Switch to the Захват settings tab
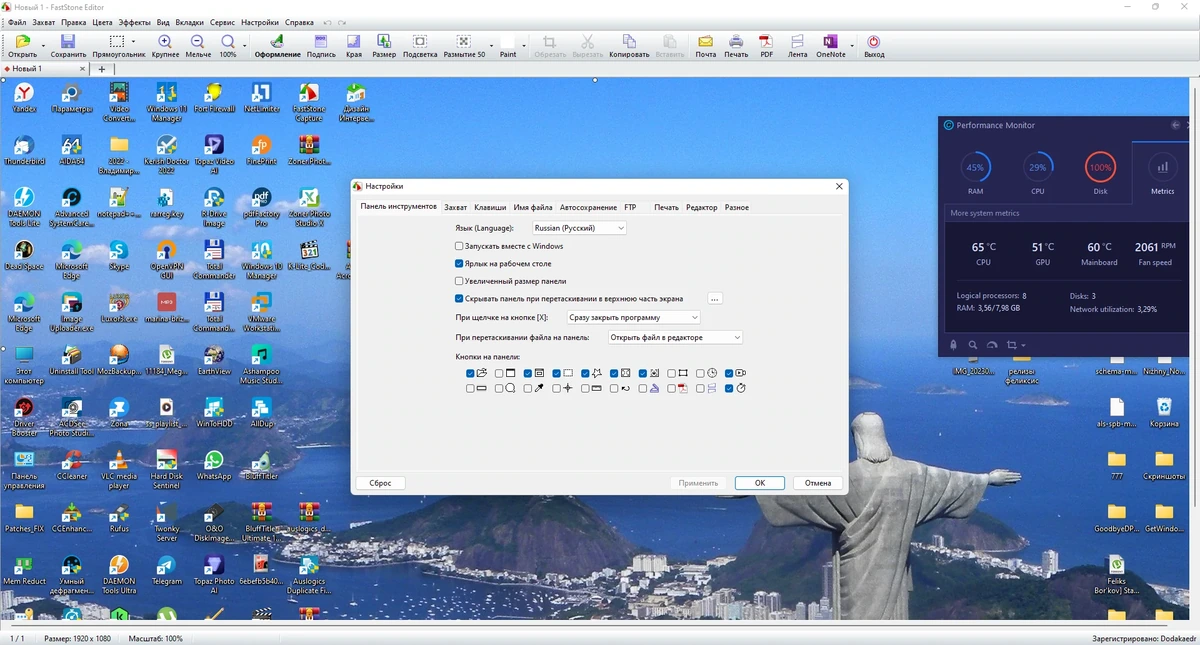This screenshot has width=1200, height=645. coord(455,207)
